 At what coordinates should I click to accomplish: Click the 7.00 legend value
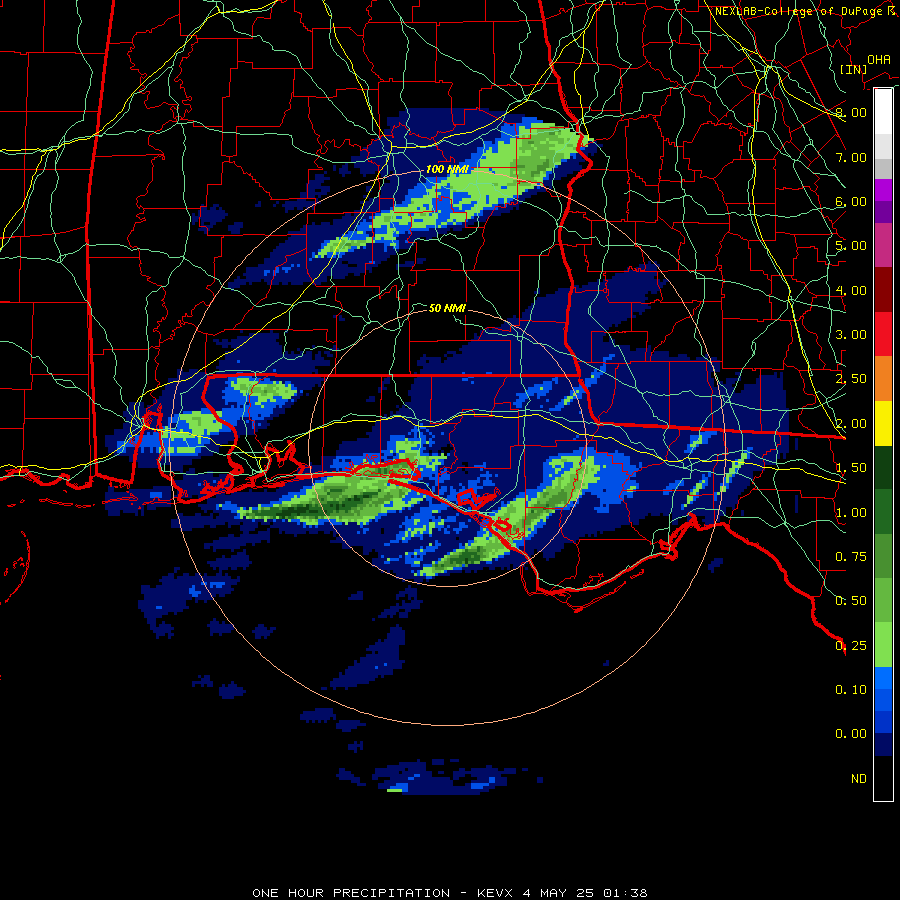click(851, 157)
